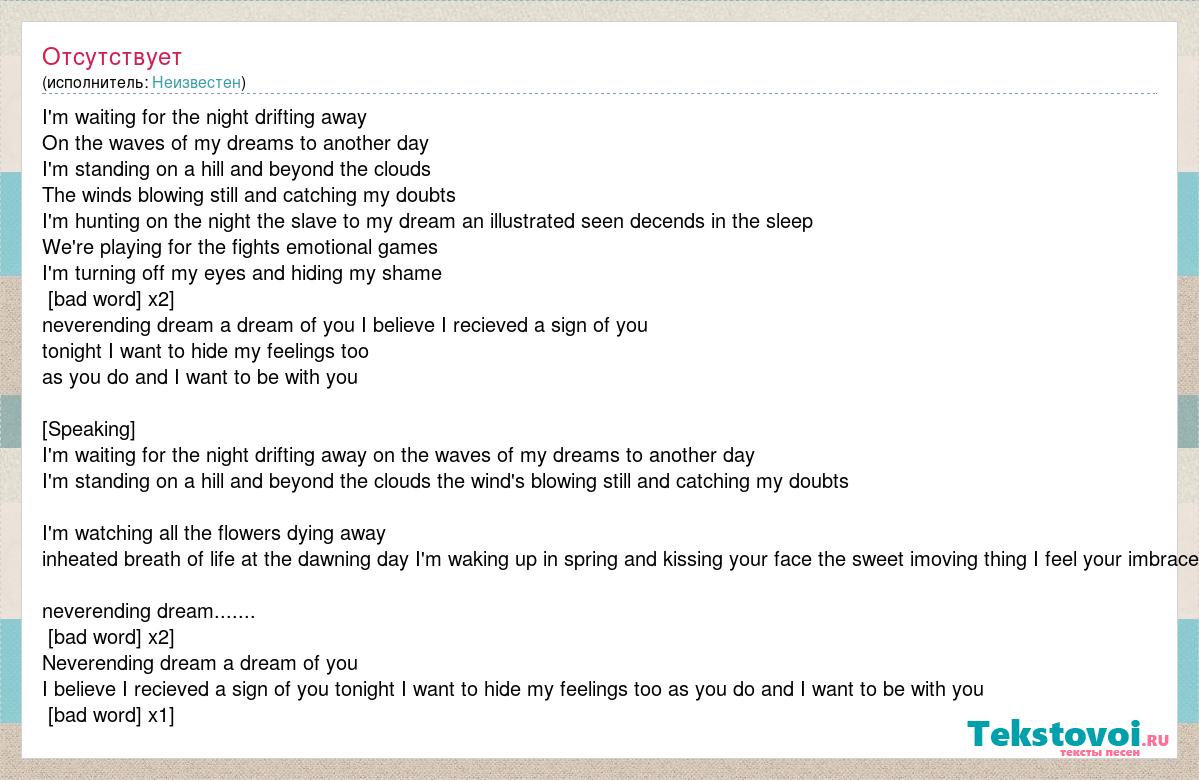Click "We're playing for the fights emotional games"

240,248
